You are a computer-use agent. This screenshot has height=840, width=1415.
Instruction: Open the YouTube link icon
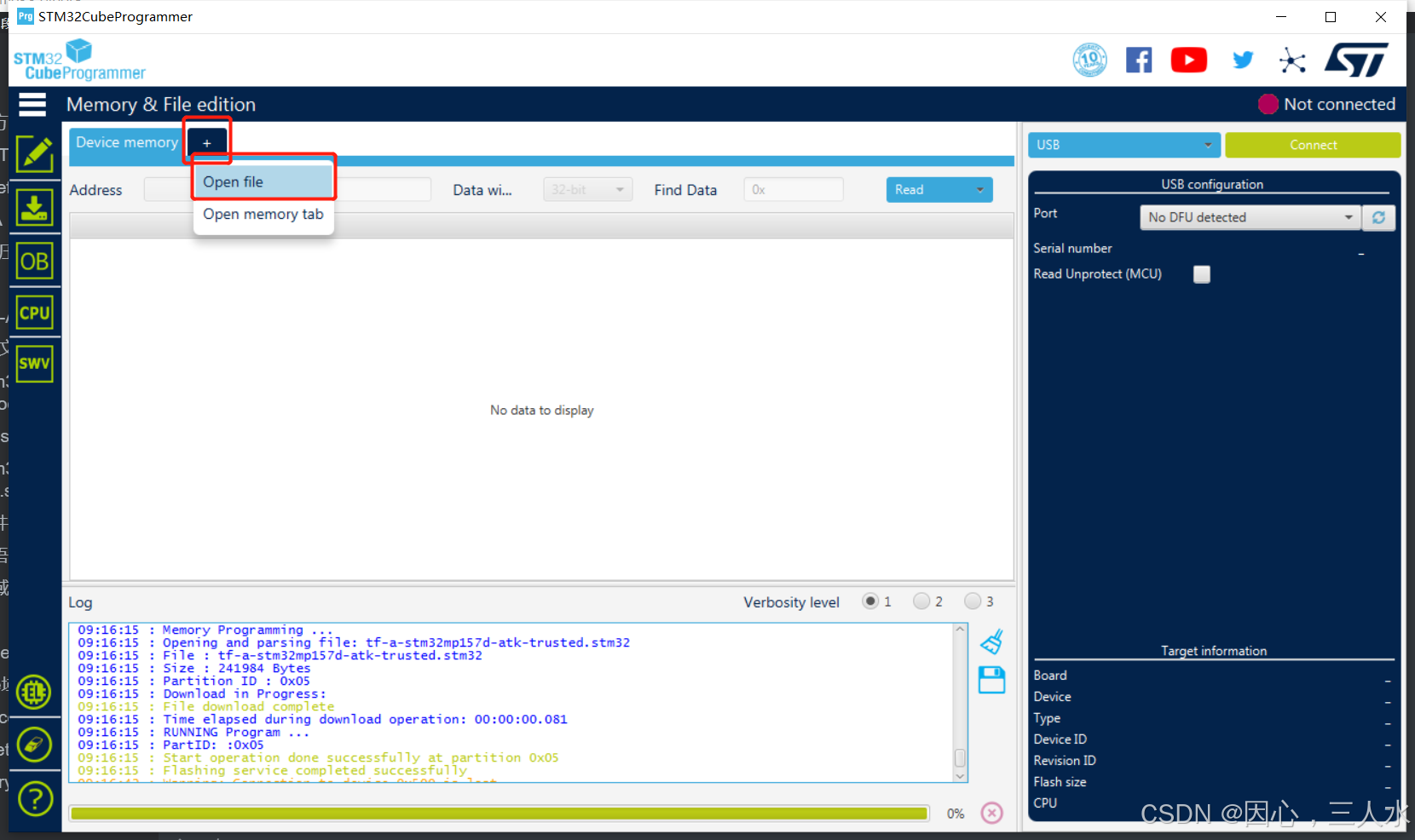tap(1189, 60)
